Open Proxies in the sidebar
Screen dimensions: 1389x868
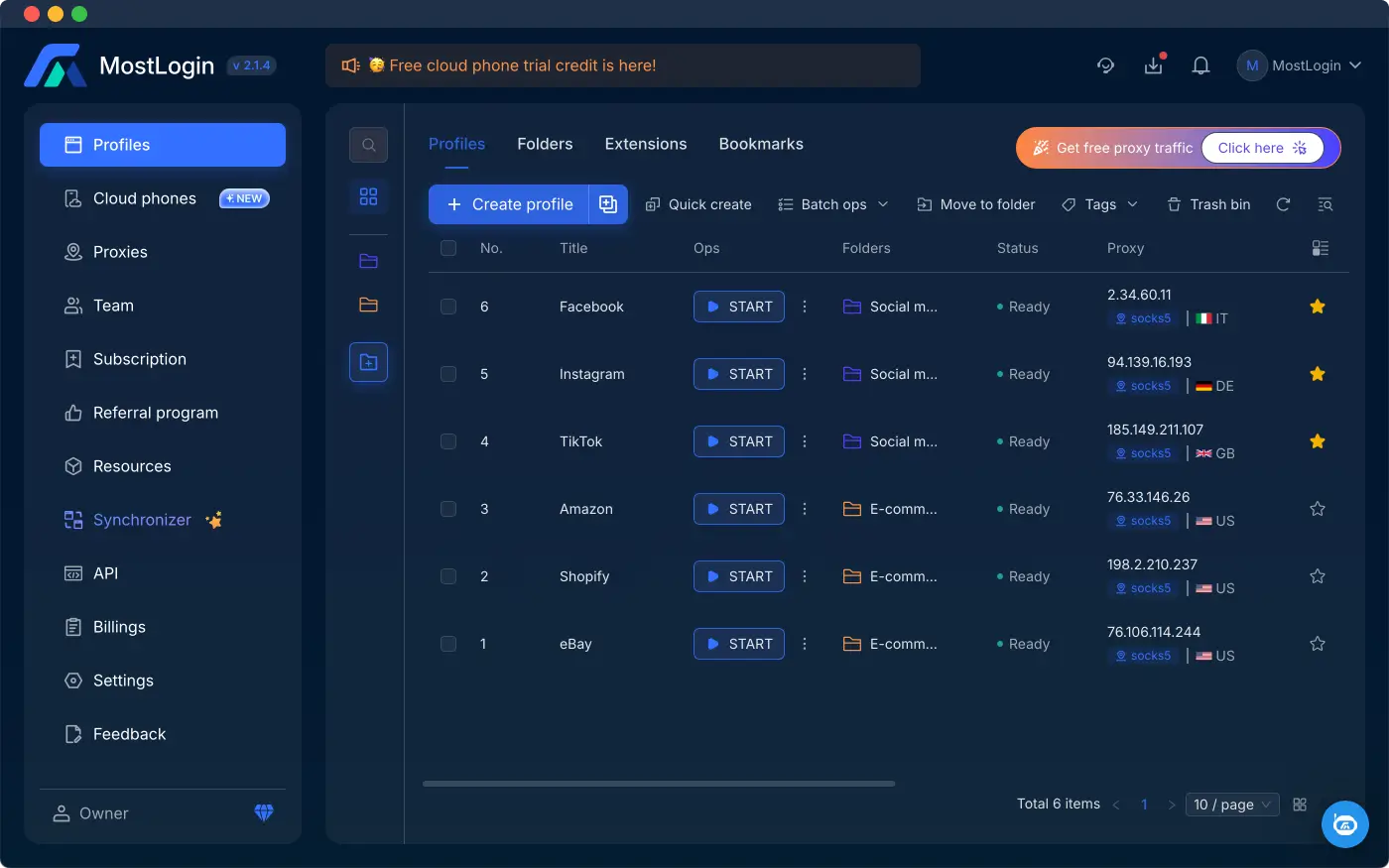163,252
